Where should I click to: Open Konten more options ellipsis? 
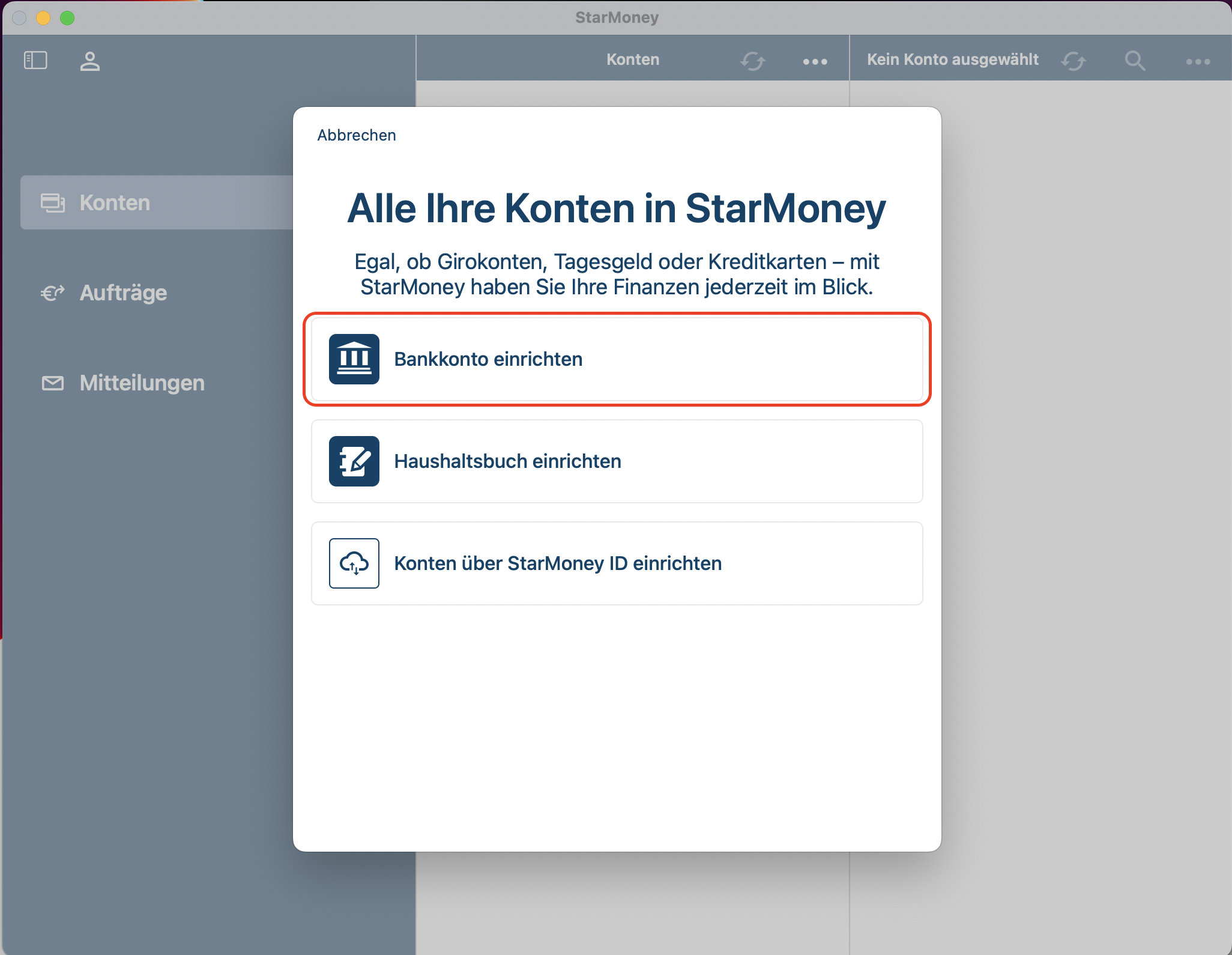(x=815, y=61)
